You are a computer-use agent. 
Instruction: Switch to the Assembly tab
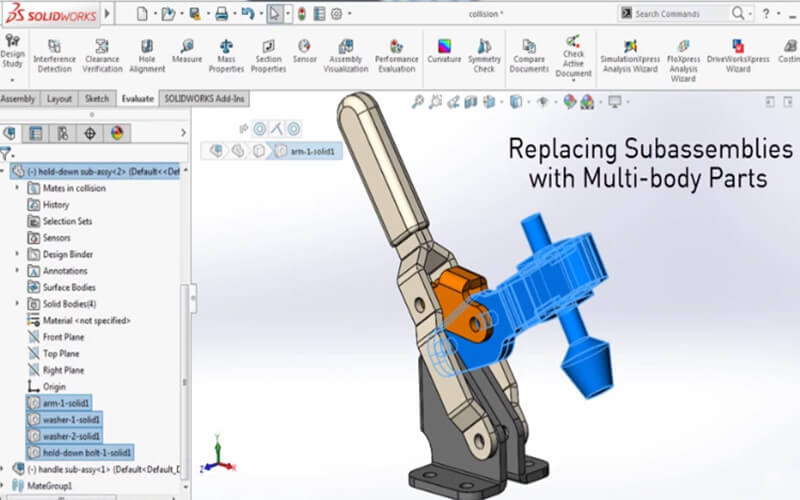tap(18, 99)
